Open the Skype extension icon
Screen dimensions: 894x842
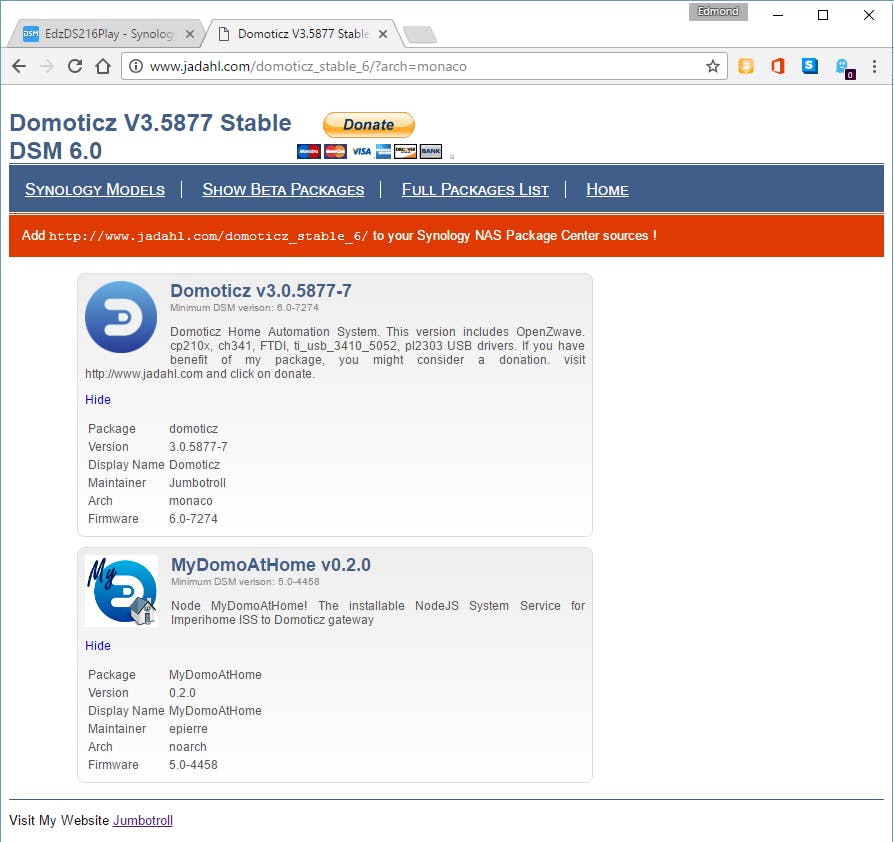pos(810,66)
